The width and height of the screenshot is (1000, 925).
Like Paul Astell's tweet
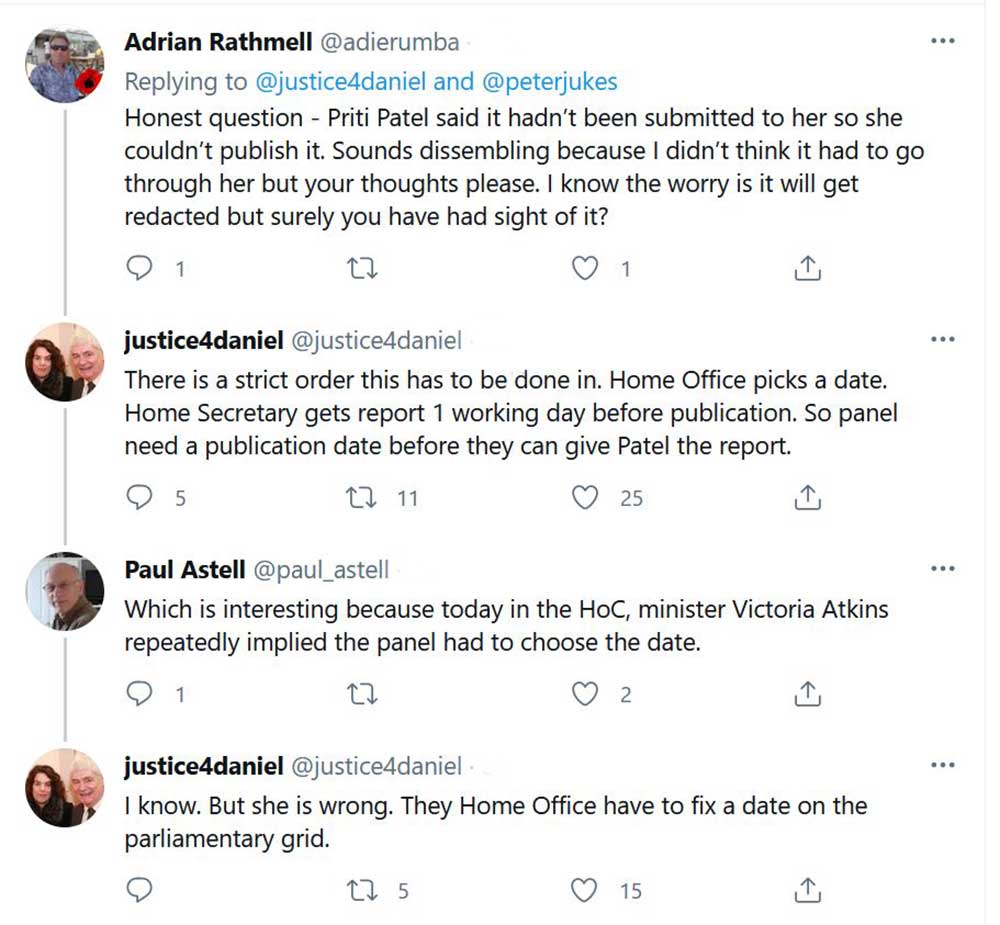tap(585, 693)
